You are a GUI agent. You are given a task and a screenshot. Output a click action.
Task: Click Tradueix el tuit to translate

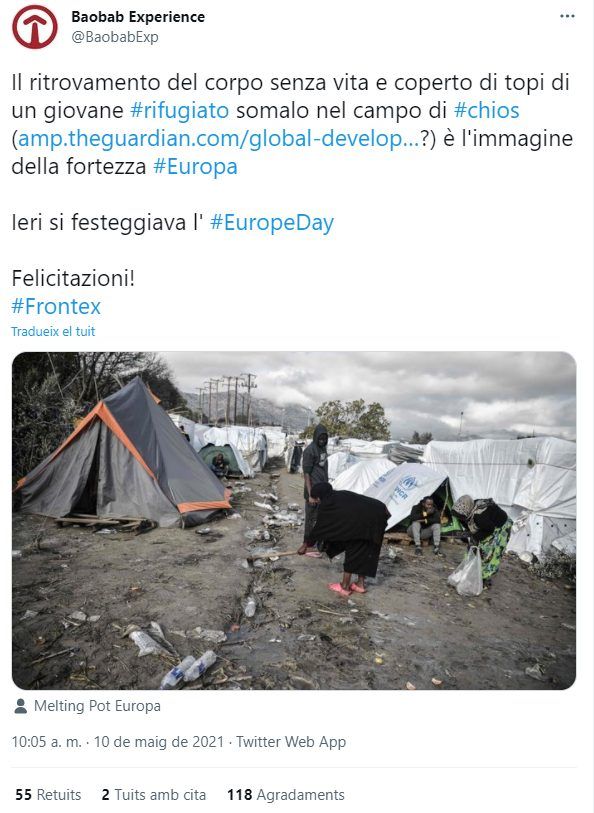53,331
